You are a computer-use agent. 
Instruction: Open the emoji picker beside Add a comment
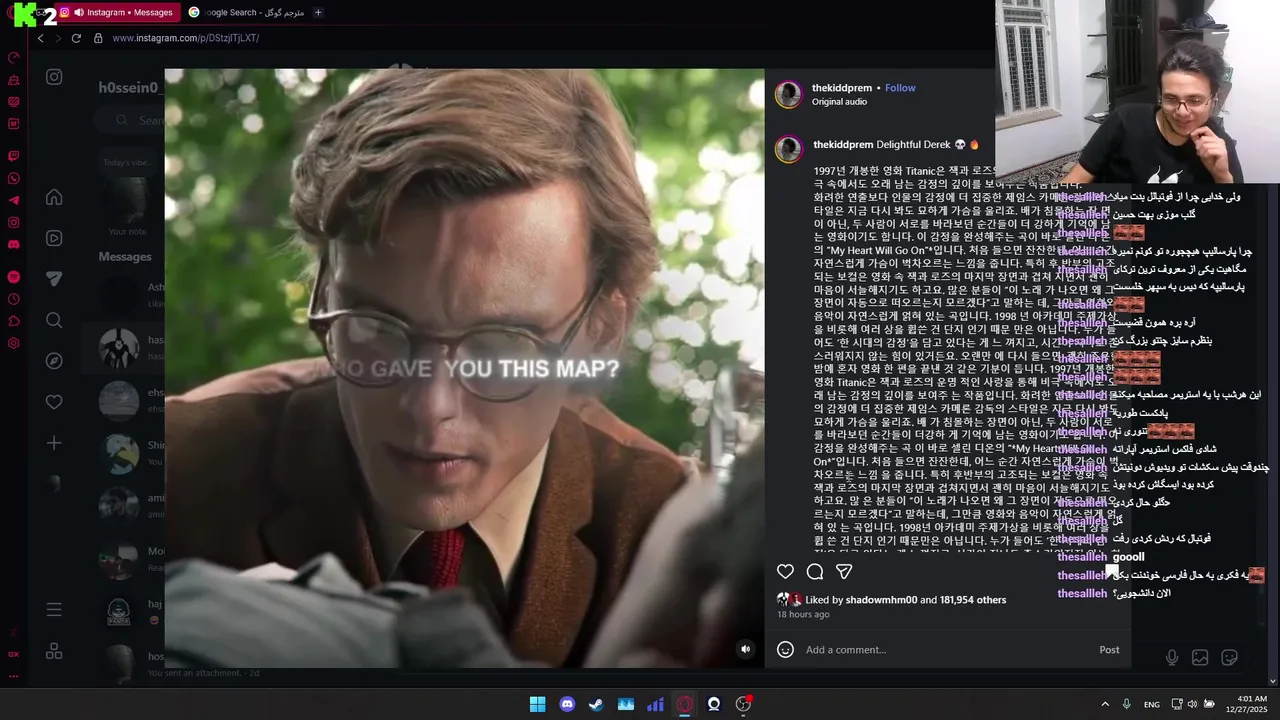(785, 649)
